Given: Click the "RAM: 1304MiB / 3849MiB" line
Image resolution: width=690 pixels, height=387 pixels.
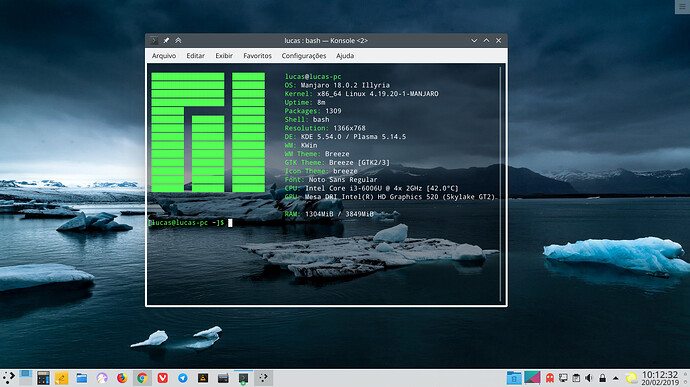Looking at the screenshot, I should (x=329, y=214).
